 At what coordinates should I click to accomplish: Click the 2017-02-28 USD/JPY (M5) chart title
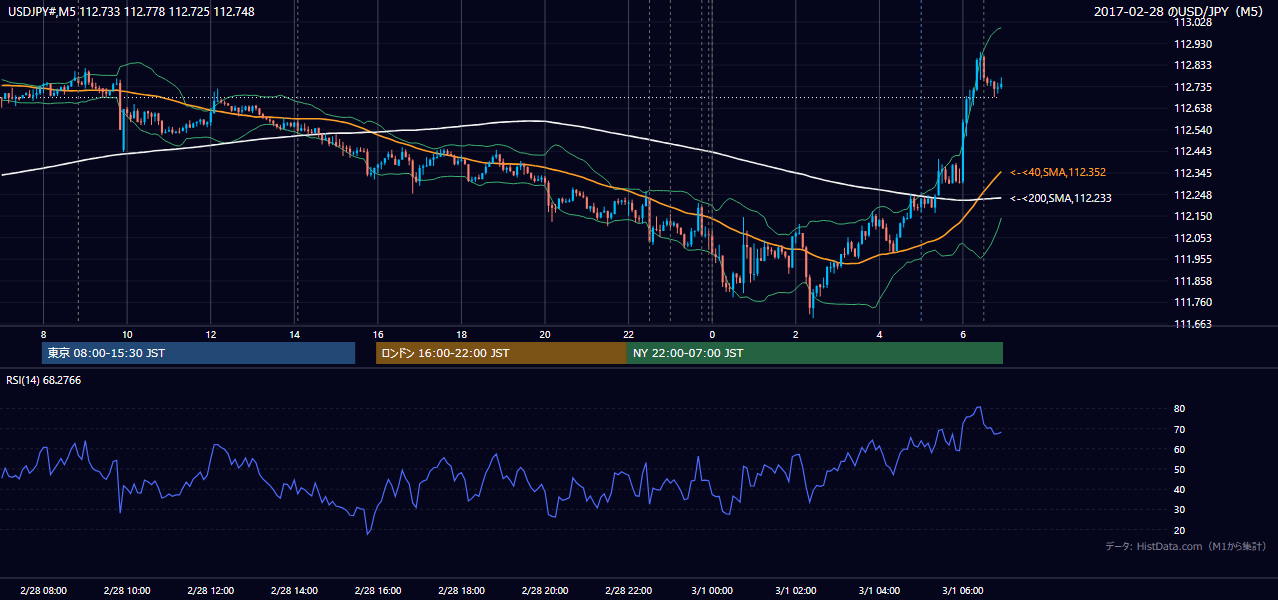click(x=1180, y=12)
